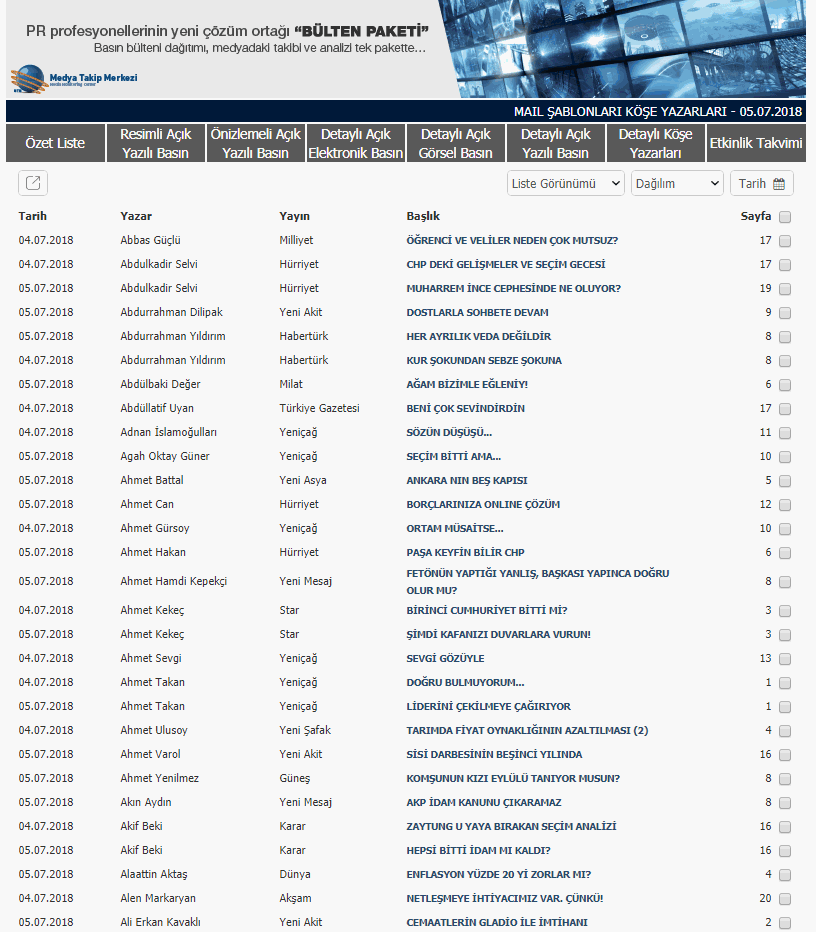Open article ORTAM MÜSAİTSE...
This screenshot has width=816, height=932.
pyautogui.click(x=455, y=528)
